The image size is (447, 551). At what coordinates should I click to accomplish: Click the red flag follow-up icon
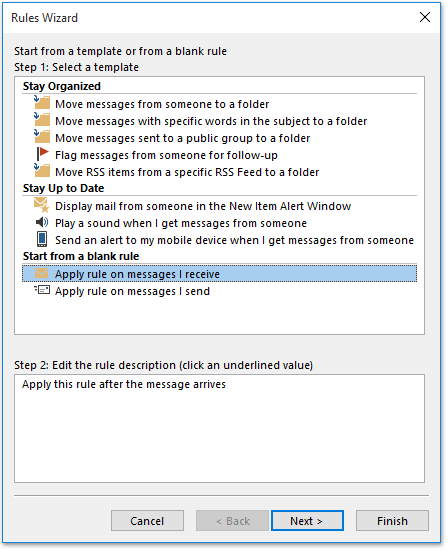(43, 154)
